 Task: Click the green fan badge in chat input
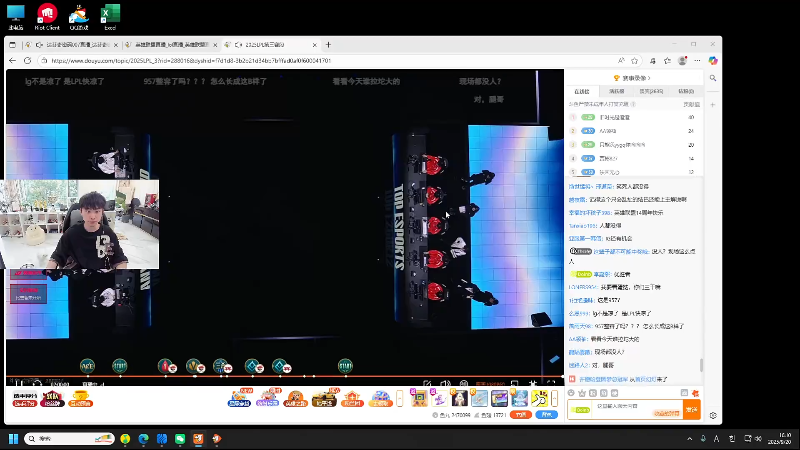click(x=581, y=410)
